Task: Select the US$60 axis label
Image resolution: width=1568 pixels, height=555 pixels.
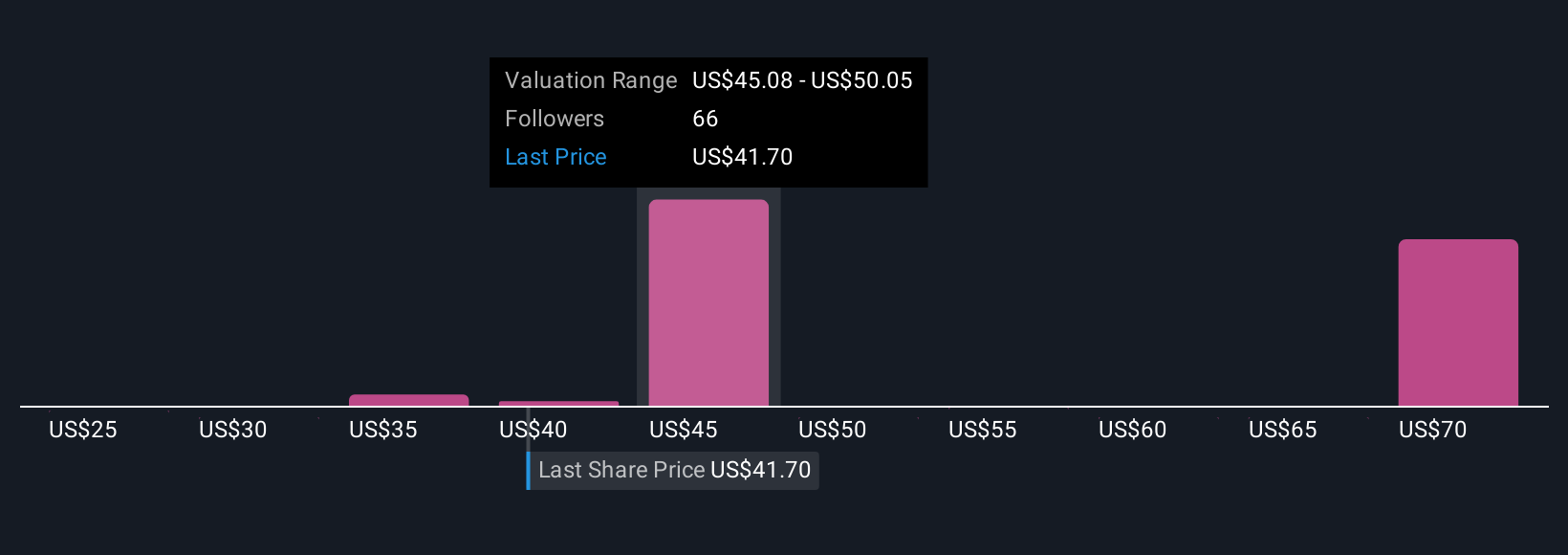Action: 1133,430
